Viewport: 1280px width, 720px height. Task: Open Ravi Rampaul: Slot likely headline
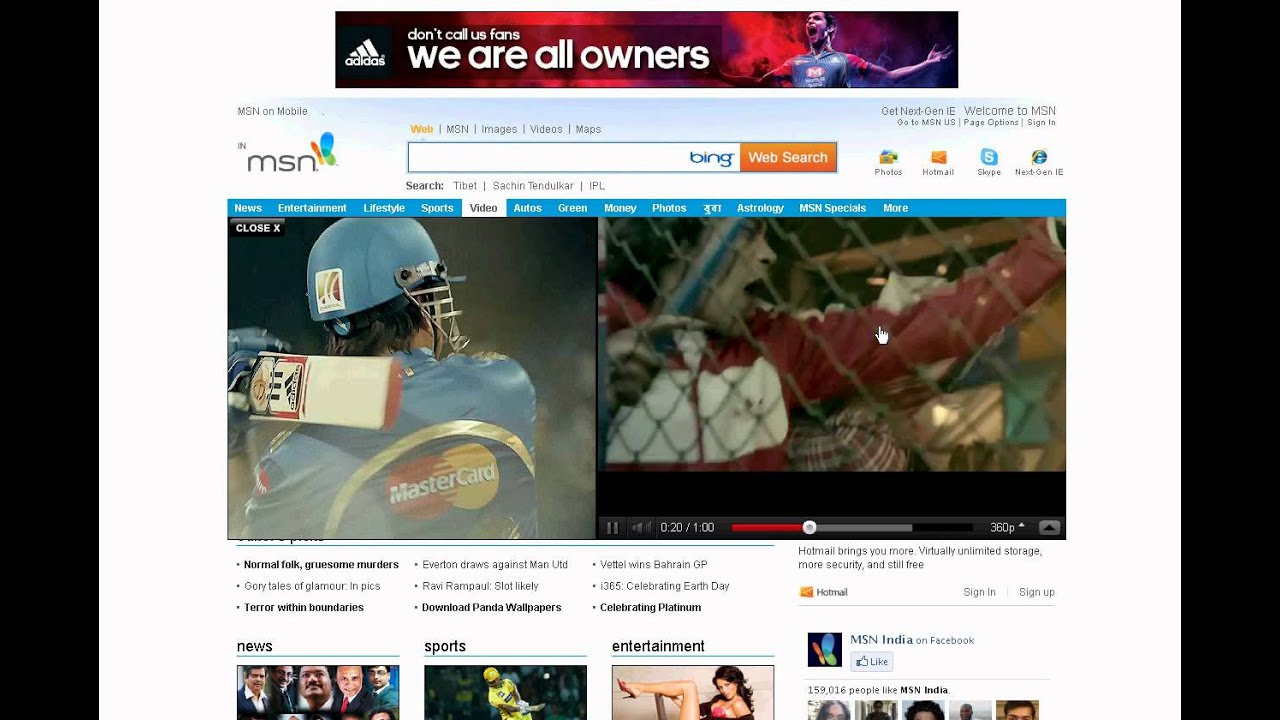click(480, 586)
